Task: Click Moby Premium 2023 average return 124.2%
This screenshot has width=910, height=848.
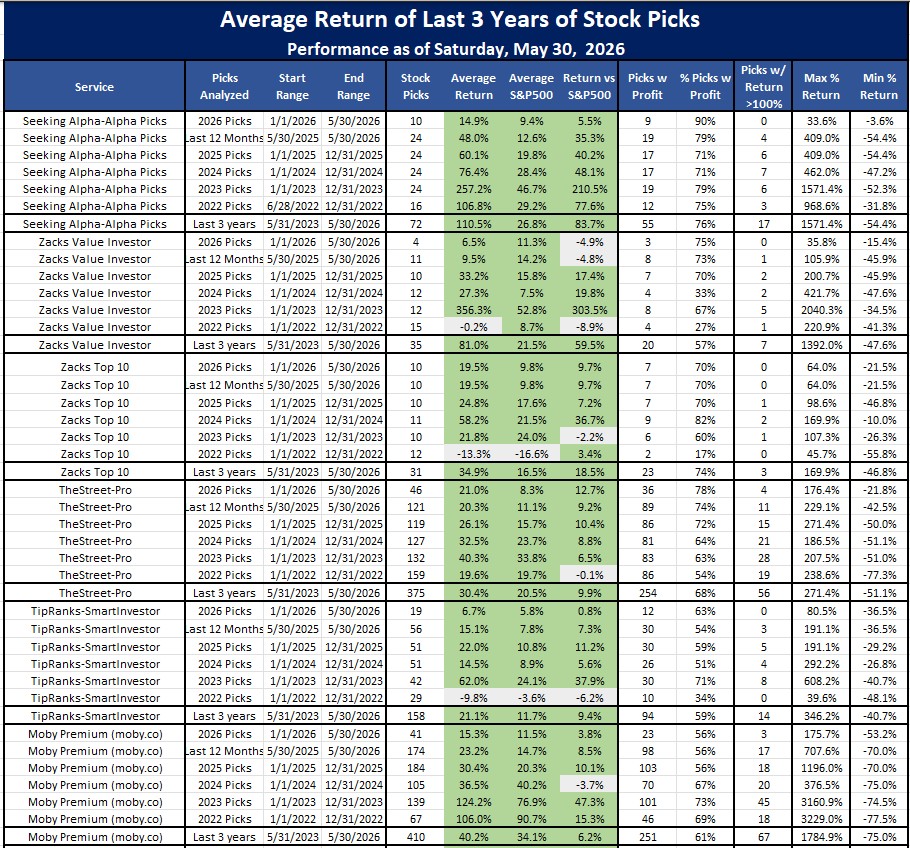Action: pos(474,802)
